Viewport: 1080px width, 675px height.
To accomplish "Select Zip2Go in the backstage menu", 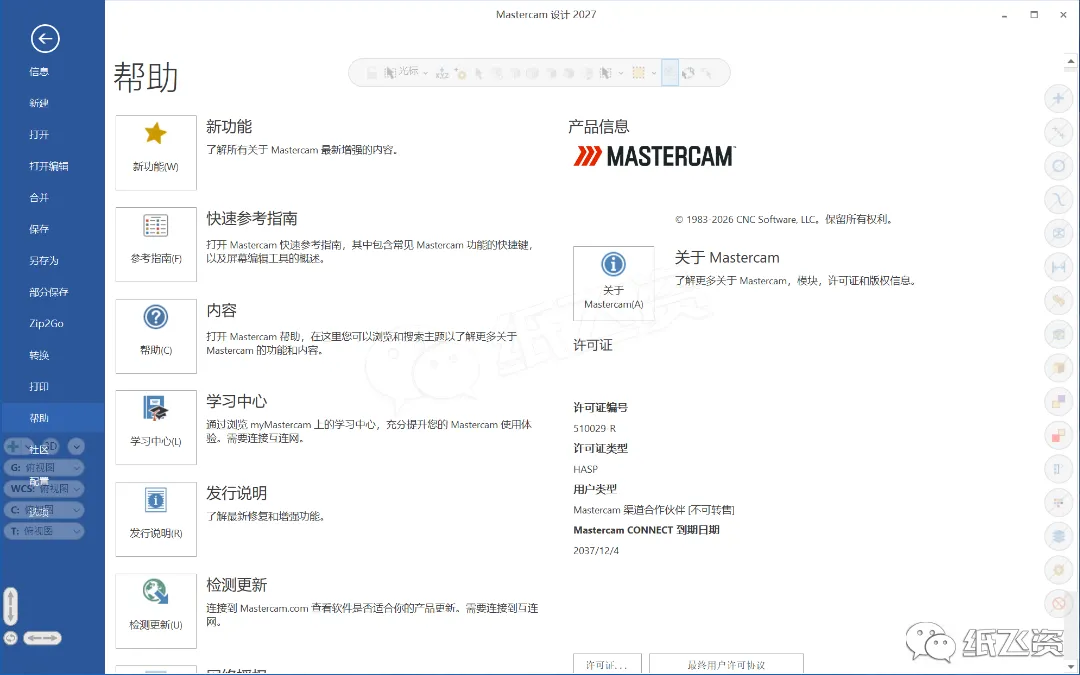I will coord(46,323).
